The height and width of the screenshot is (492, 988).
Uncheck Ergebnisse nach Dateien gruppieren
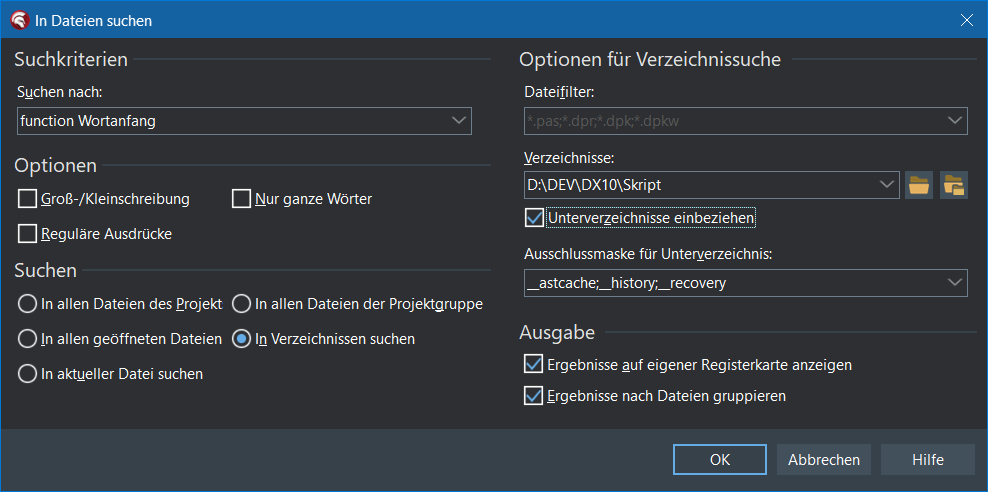(x=534, y=396)
